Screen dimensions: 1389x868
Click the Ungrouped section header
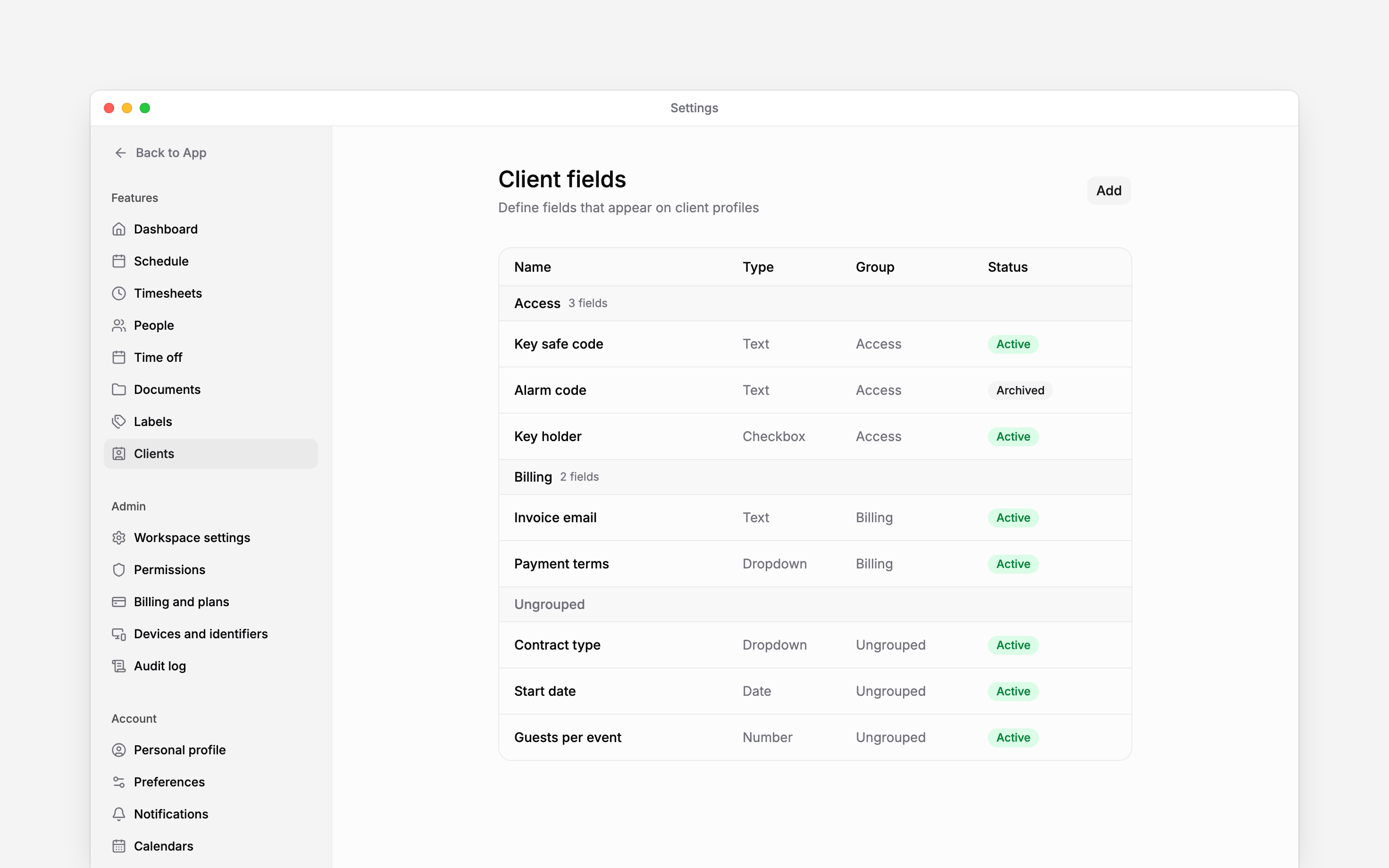point(815,604)
